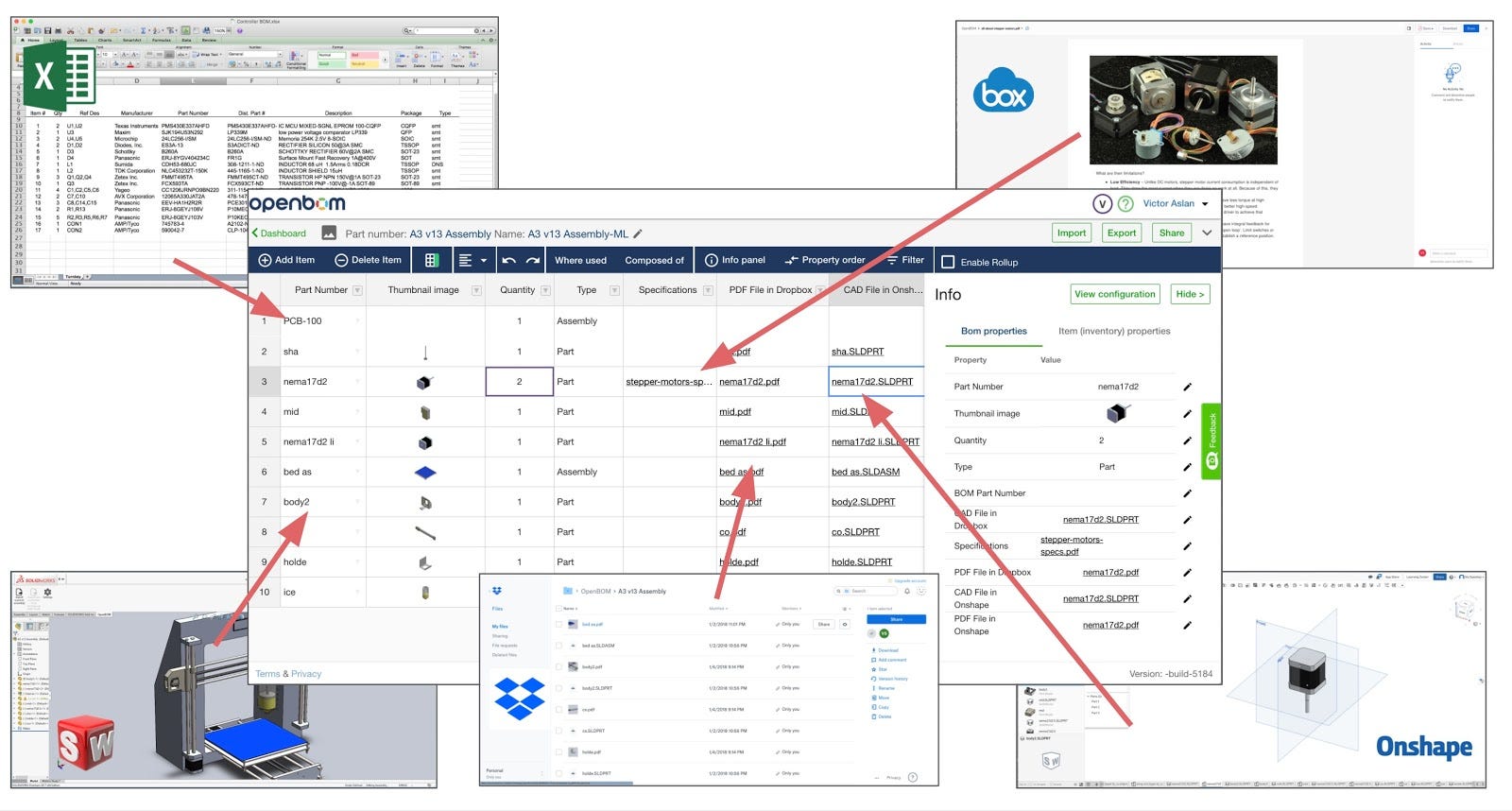
Task: Tick the checkbox for body2.SLDPRT in Dropbox
Action: 558,688
